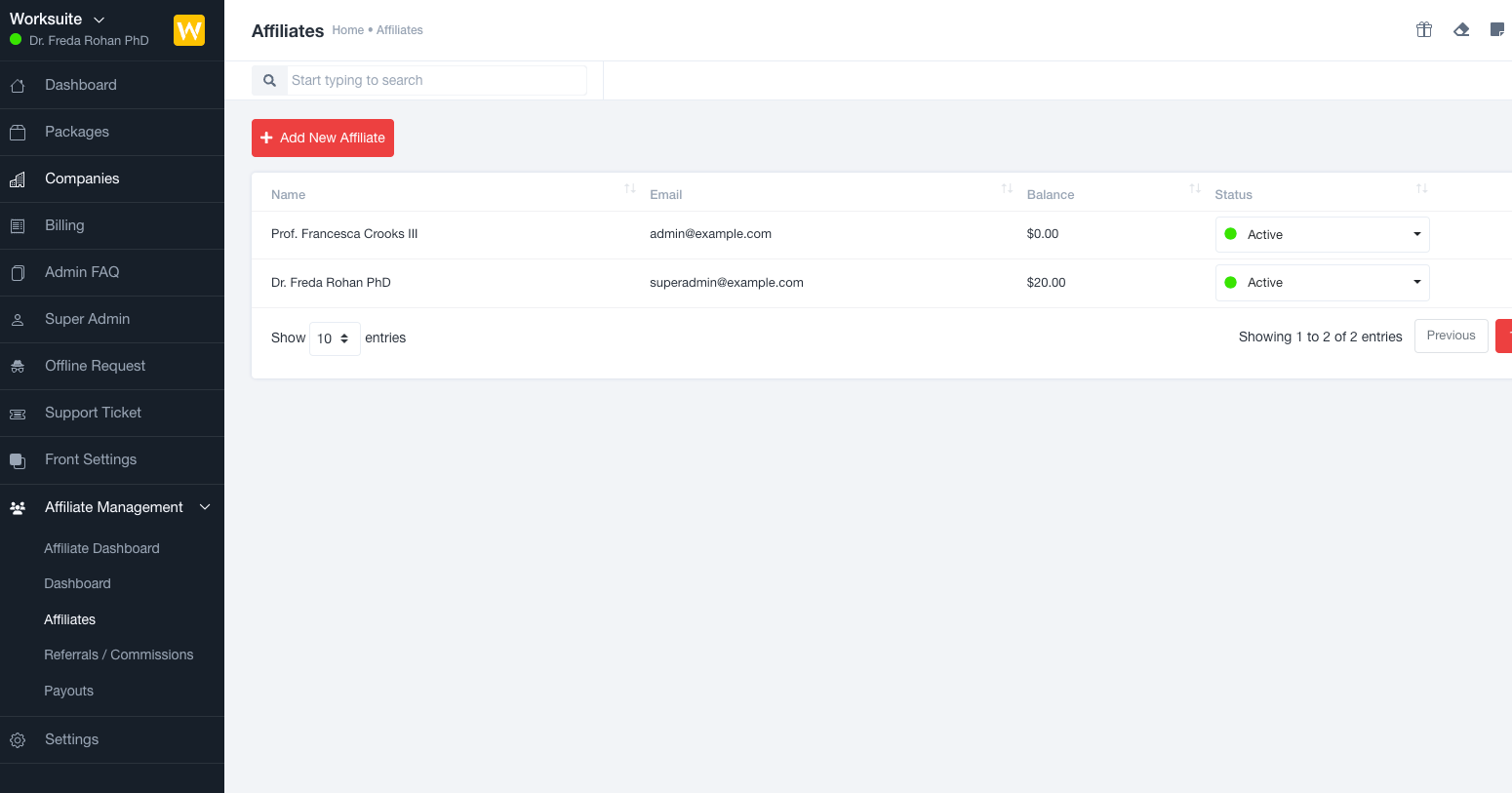
Task: Click the yellow Worksuite logo
Action: coord(189,30)
